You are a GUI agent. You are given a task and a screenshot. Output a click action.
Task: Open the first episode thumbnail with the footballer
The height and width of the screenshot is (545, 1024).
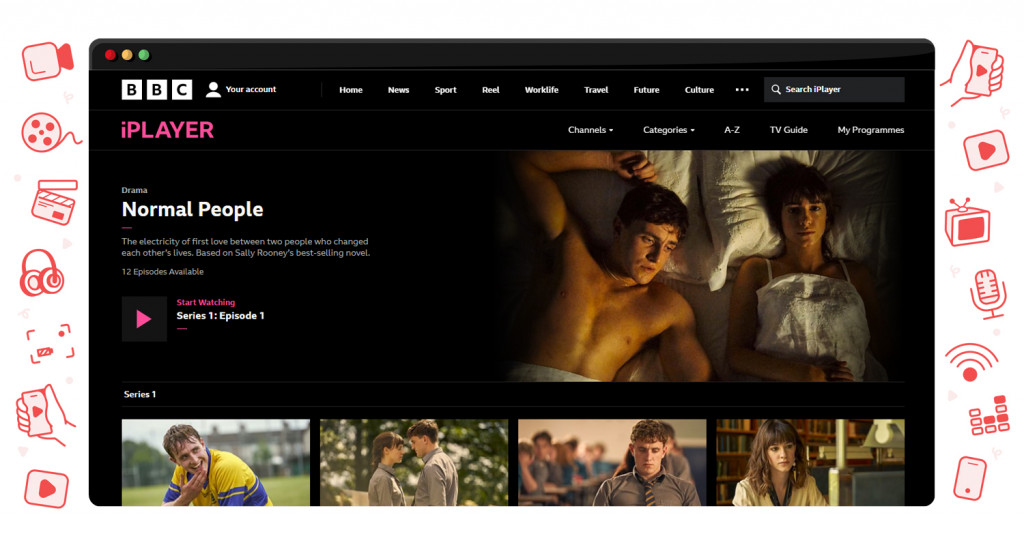pos(215,462)
